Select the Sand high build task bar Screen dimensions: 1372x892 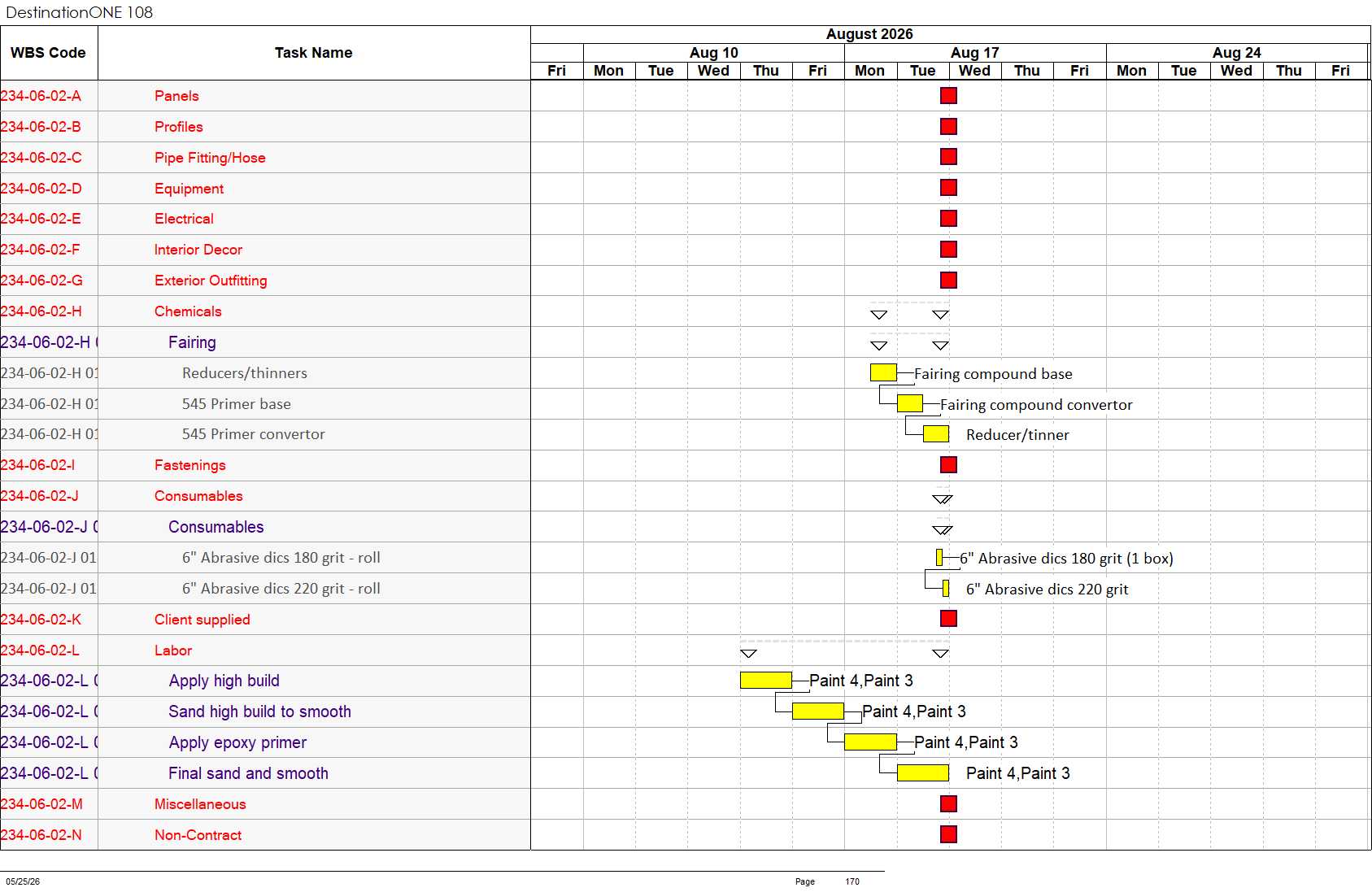818,711
